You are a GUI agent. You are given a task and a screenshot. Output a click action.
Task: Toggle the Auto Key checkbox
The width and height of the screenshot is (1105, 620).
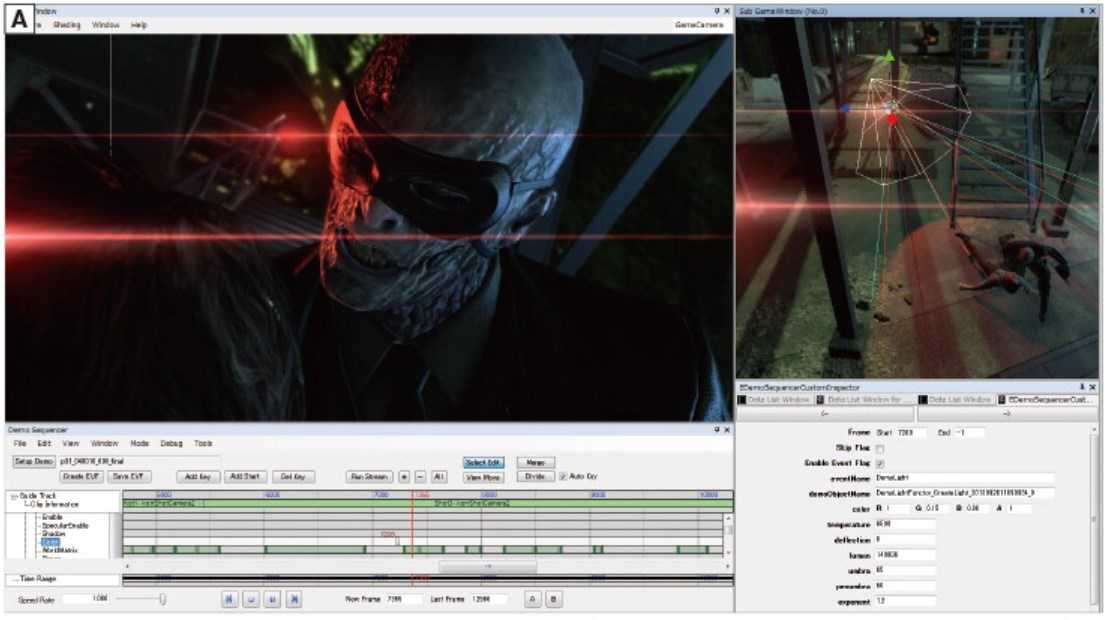coord(562,477)
